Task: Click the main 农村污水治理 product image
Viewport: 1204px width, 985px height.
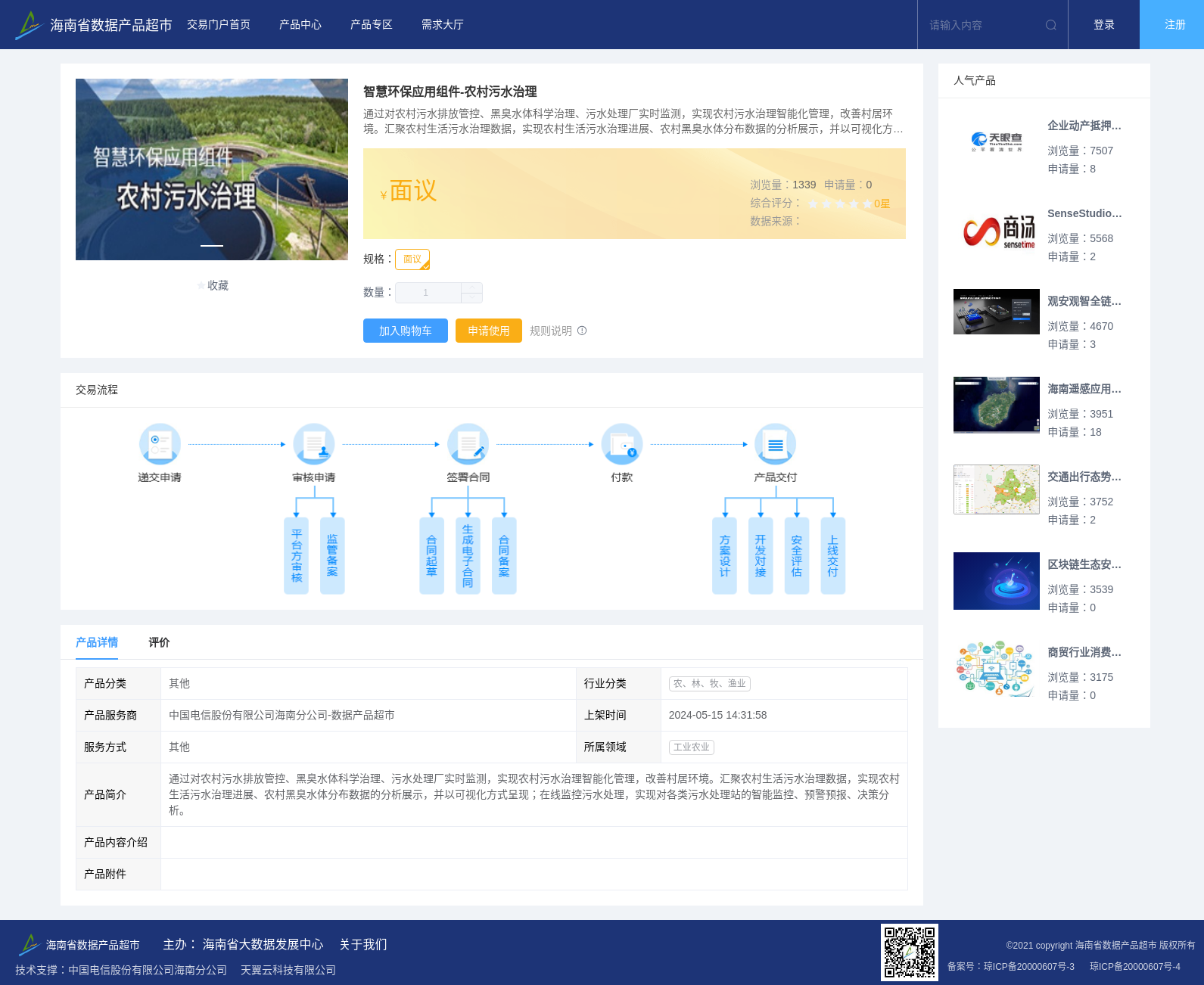Action: (x=212, y=169)
